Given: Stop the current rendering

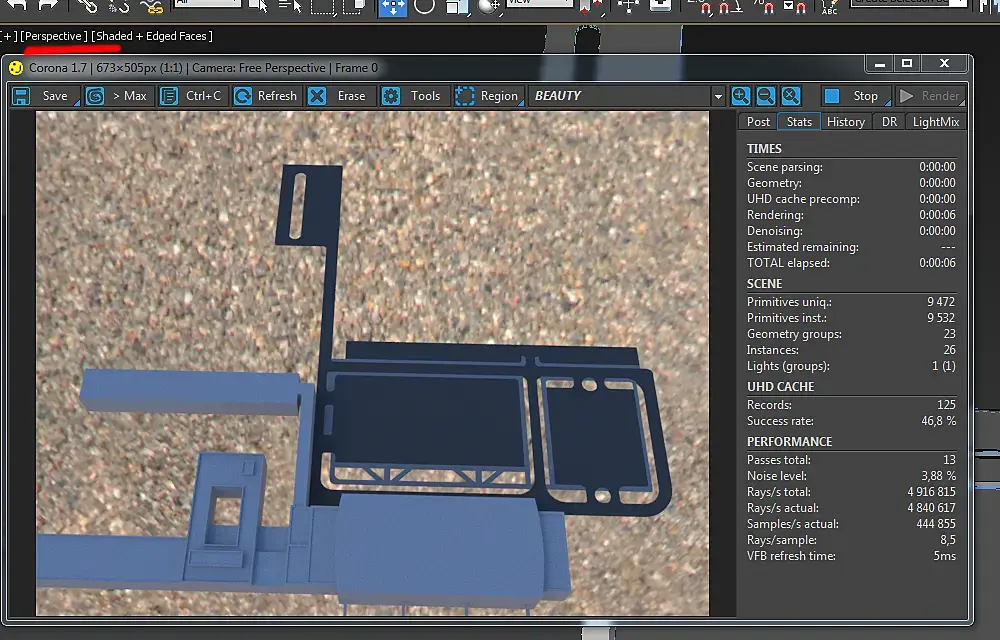Looking at the screenshot, I should click(x=853, y=96).
